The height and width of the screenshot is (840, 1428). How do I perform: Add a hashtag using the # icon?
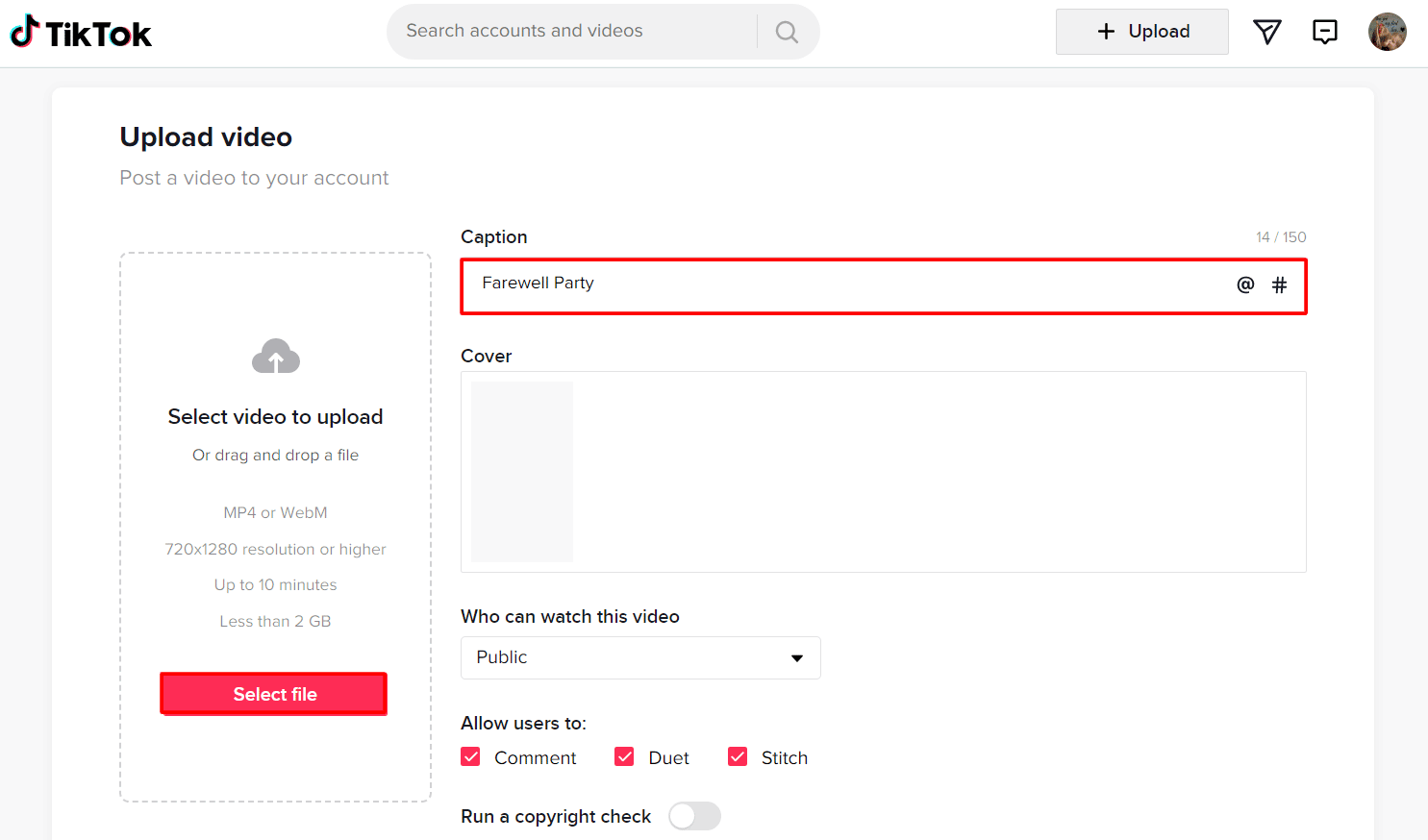(1280, 284)
